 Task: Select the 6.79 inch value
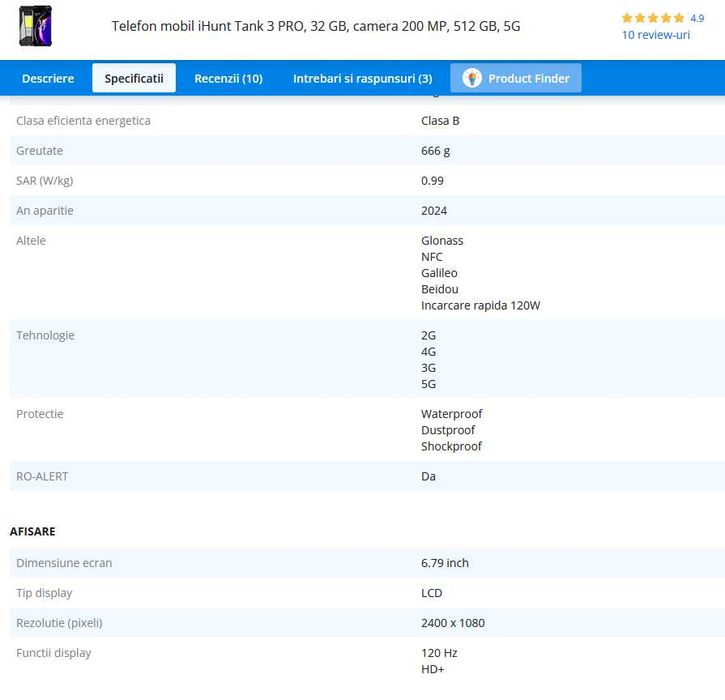click(x=445, y=563)
